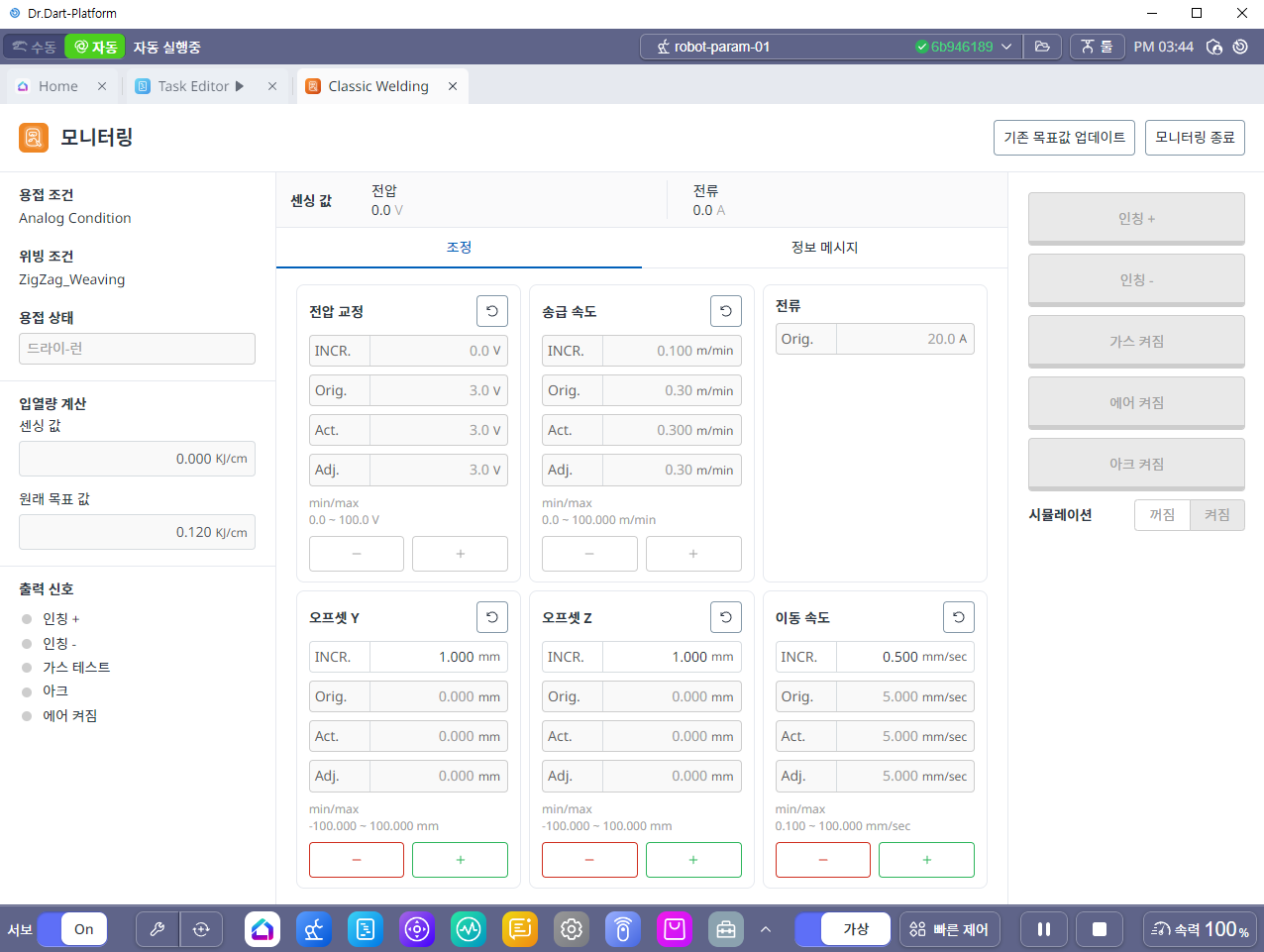Expand the bottom dock module chevron
Screen dimensions: 1264x952
click(x=766, y=929)
